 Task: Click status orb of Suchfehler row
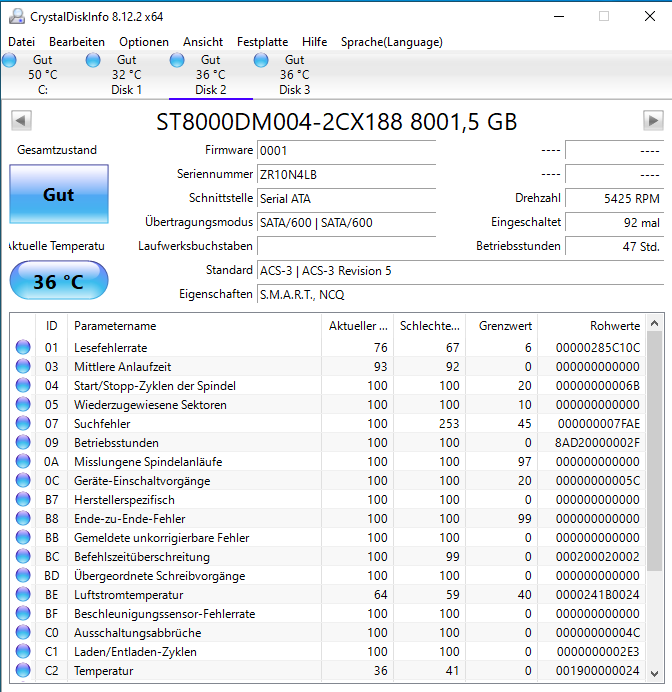[x=23, y=423]
